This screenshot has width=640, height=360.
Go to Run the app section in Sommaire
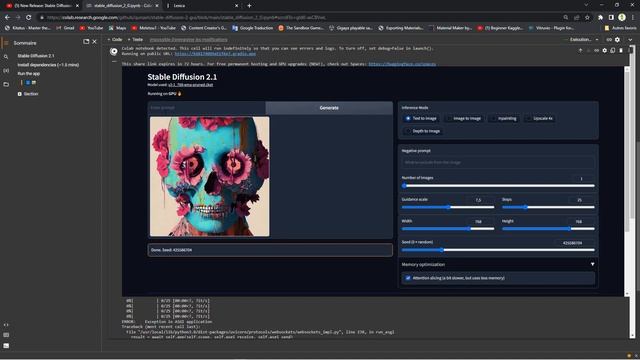pos(29,73)
